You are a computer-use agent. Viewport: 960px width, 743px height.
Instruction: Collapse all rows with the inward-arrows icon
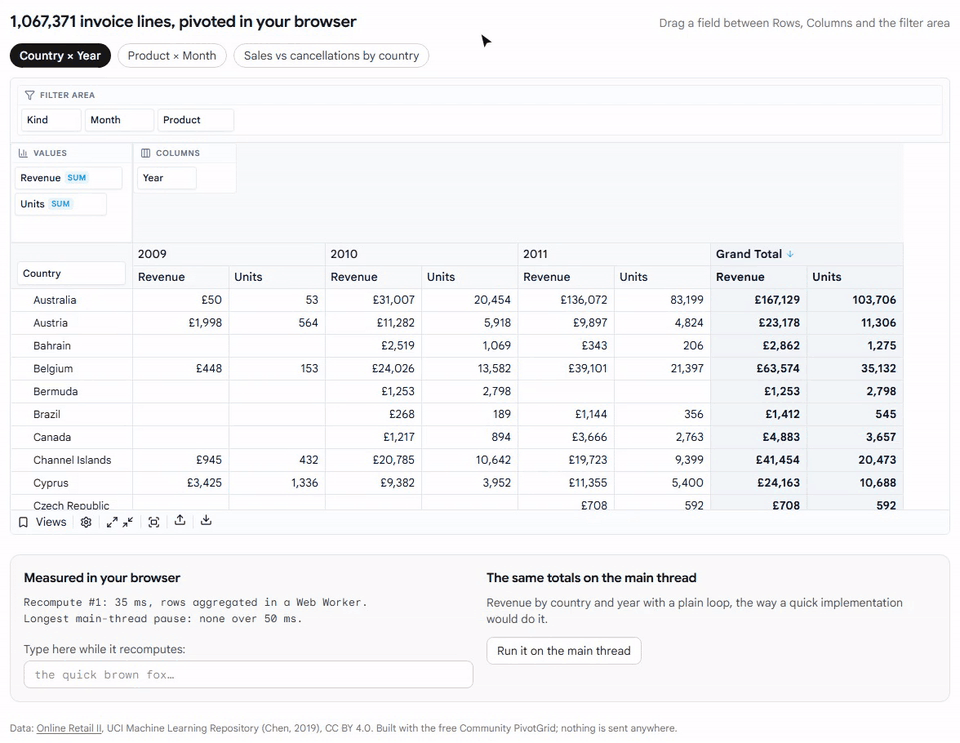[x=127, y=522]
